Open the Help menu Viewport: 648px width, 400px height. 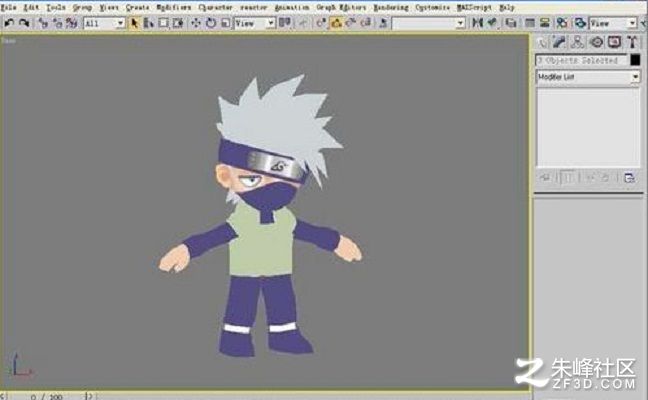(507, 7)
